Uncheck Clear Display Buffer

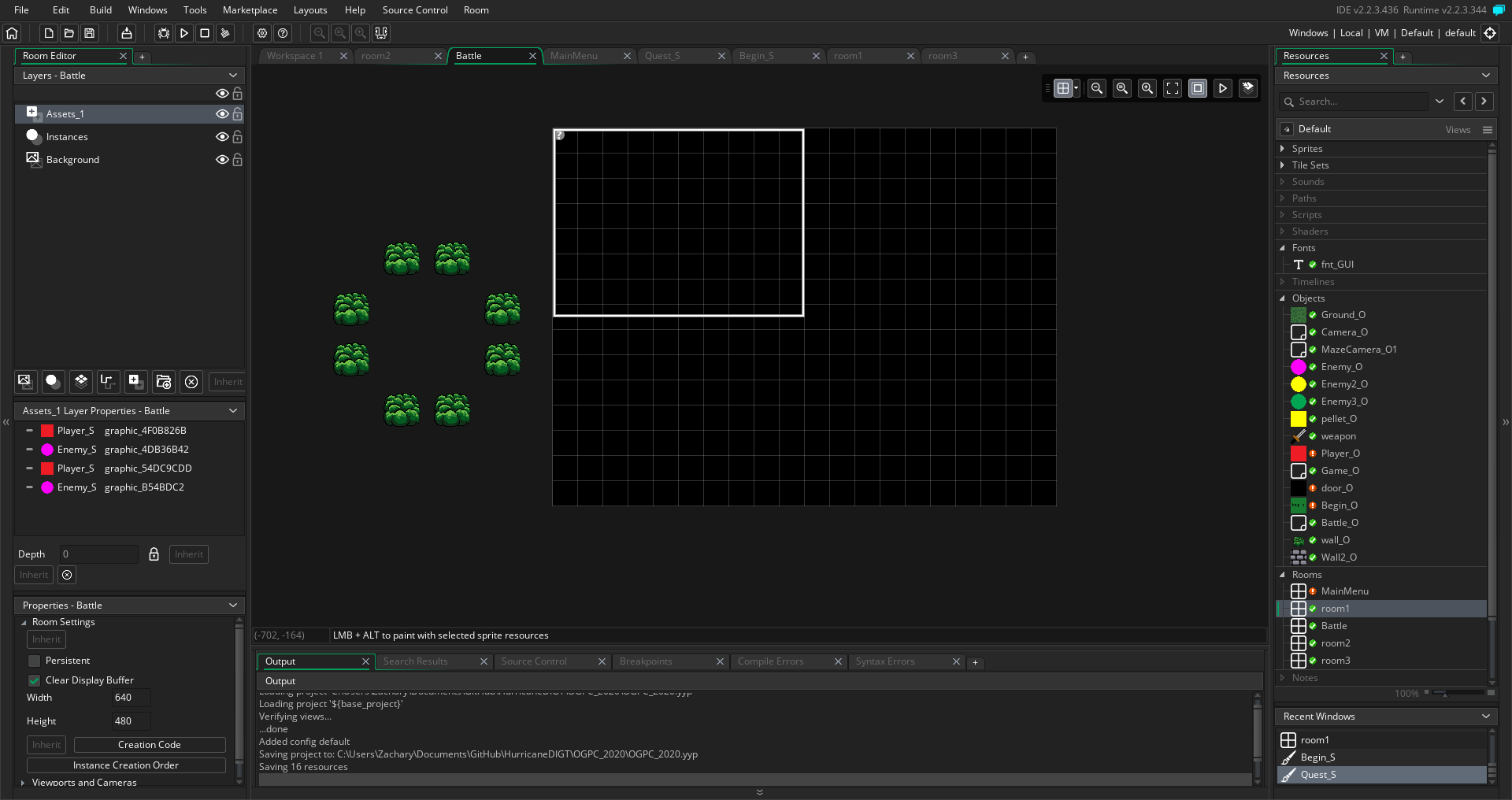pos(34,680)
